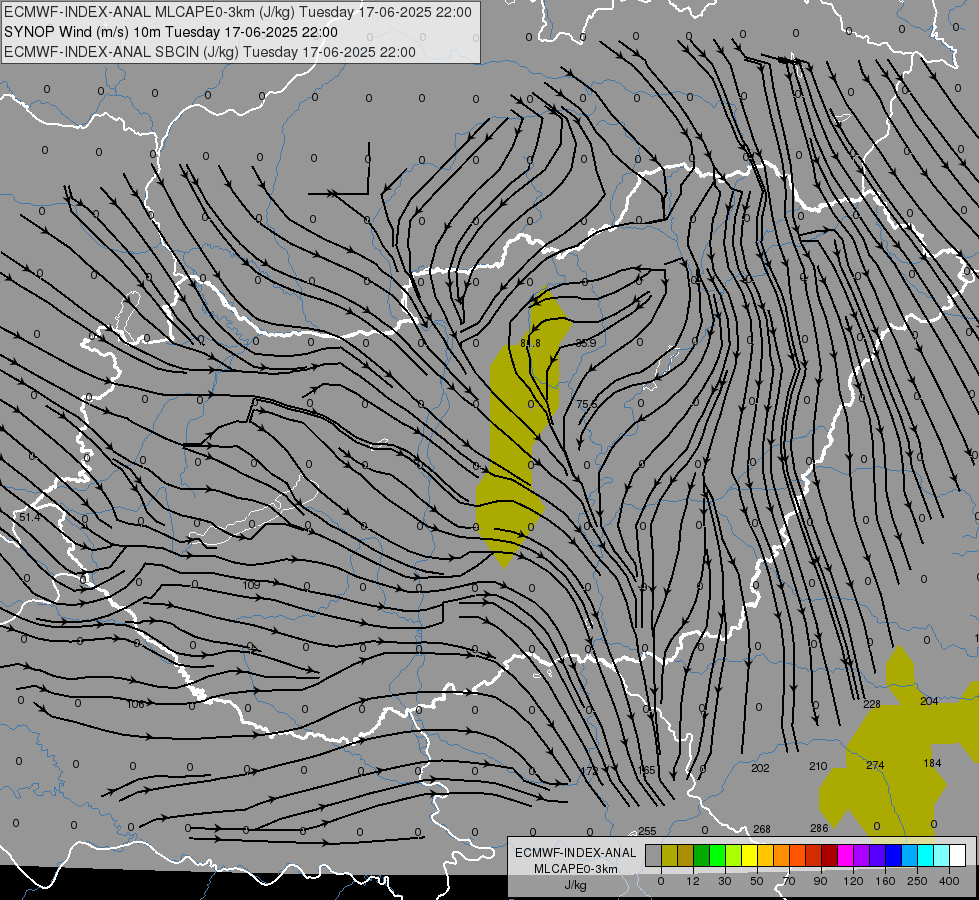Click the J/kg unit label in legend
979x900 pixels.
[x=576, y=885]
